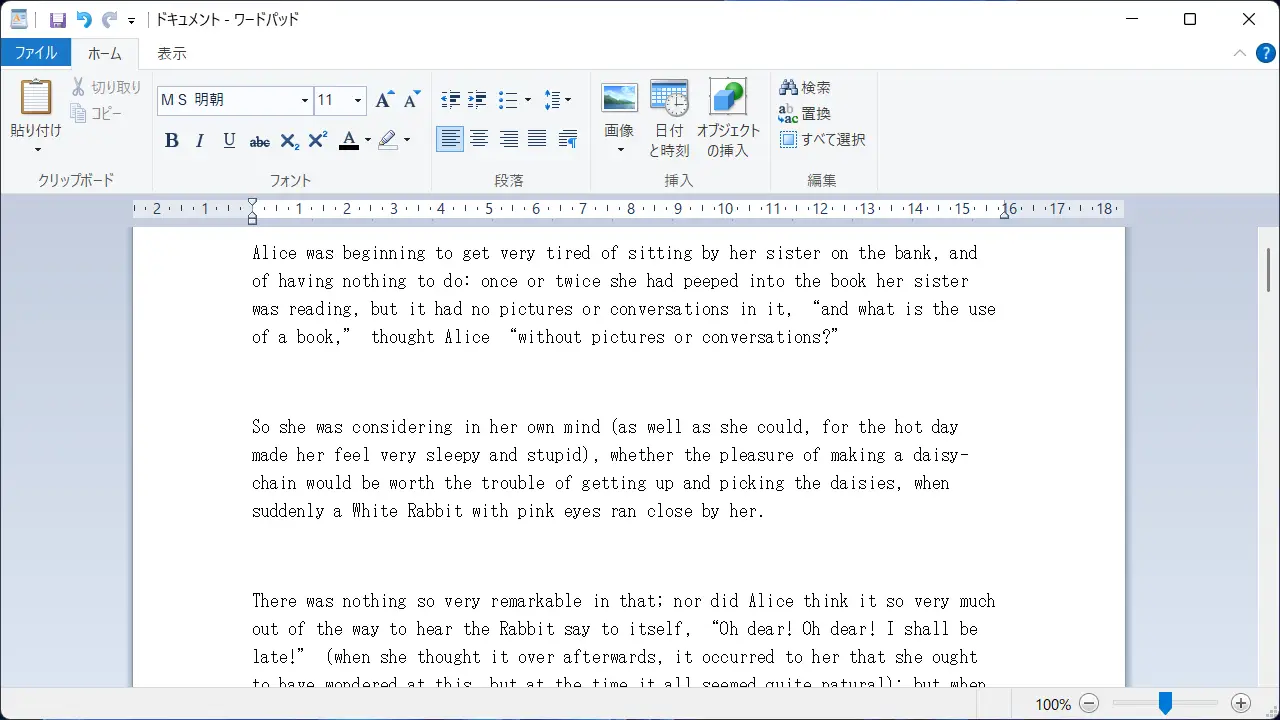The height and width of the screenshot is (720, 1280).
Task: Click the zoom slider handle
Action: pos(1165,704)
